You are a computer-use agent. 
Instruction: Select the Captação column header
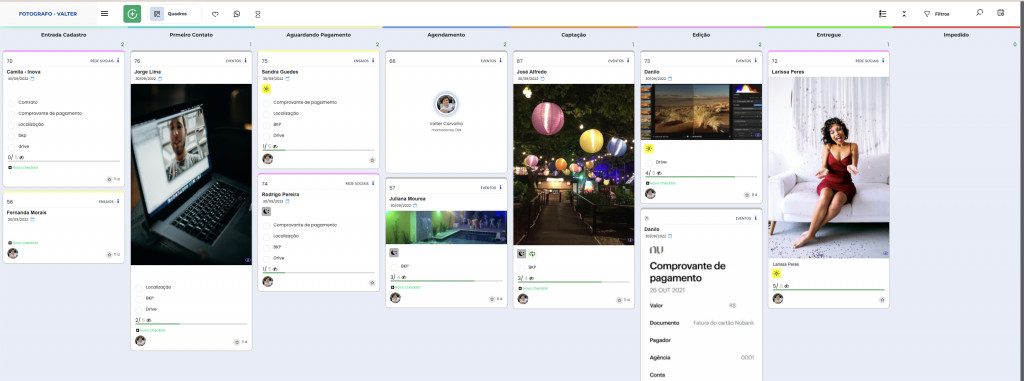point(573,35)
